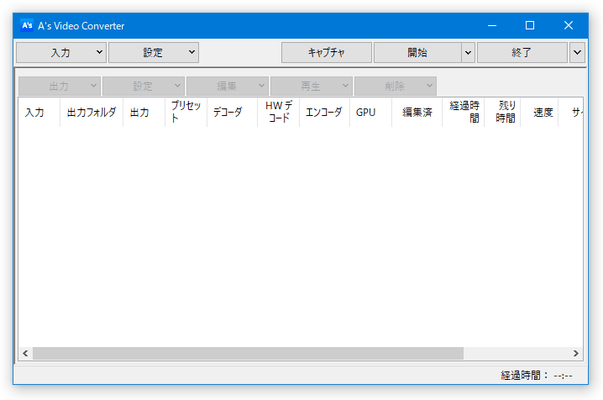Click the 入力 button in top toolbar

pos(61,52)
